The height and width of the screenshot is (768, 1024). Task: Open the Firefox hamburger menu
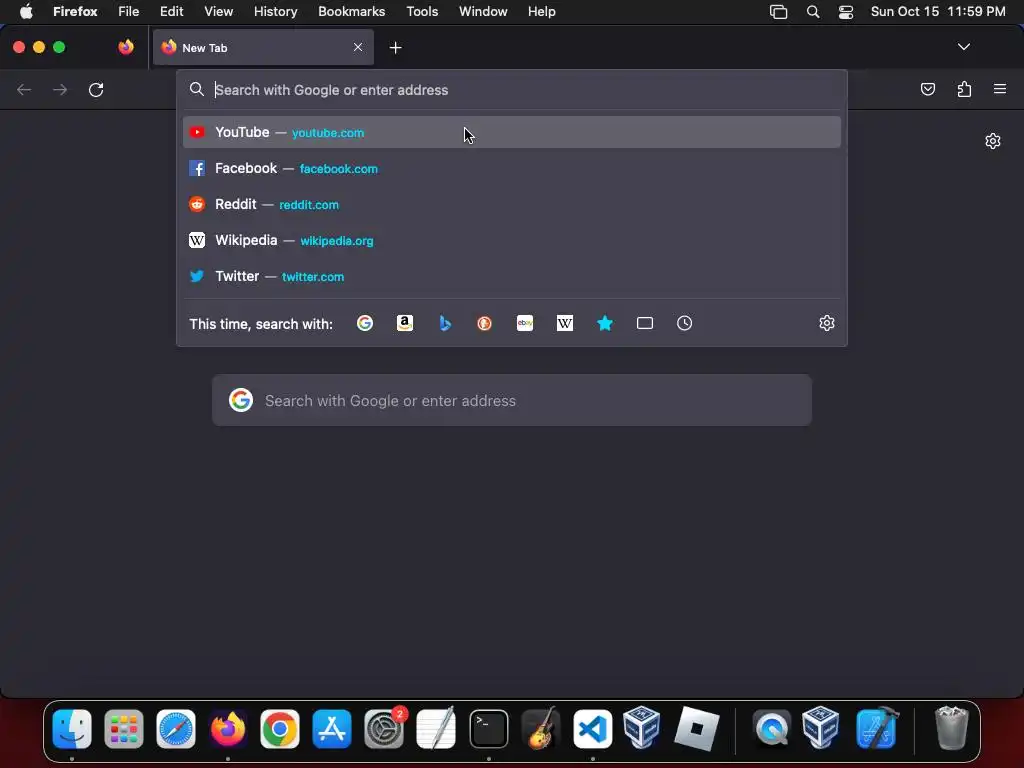tap(1000, 89)
